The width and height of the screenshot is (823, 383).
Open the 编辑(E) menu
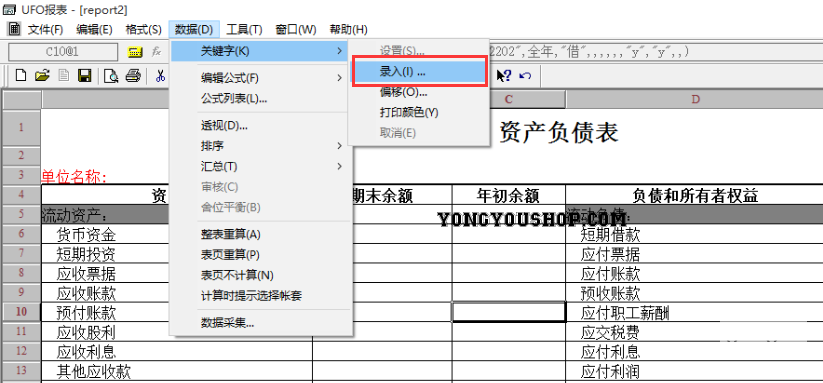point(94,29)
